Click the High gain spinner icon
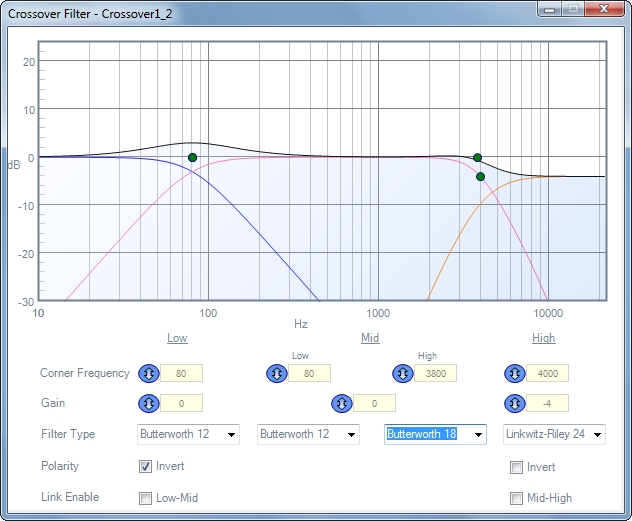The width and height of the screenshot is (632, 521). coord(515,403)
